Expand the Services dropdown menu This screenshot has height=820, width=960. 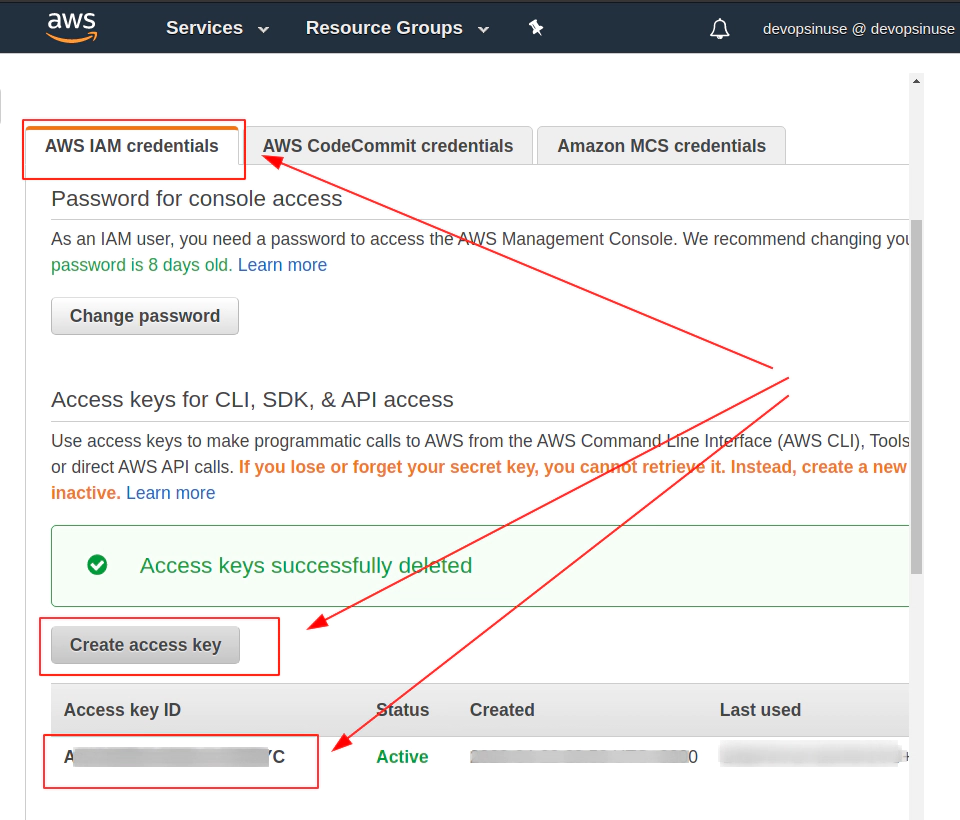point(217,28)
